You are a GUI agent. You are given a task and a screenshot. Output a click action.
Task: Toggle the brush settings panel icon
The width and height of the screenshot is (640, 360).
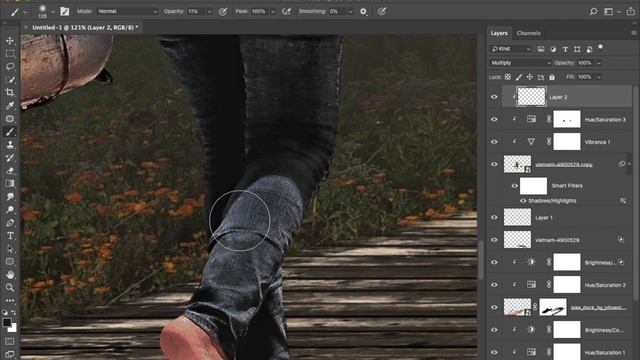64,11
